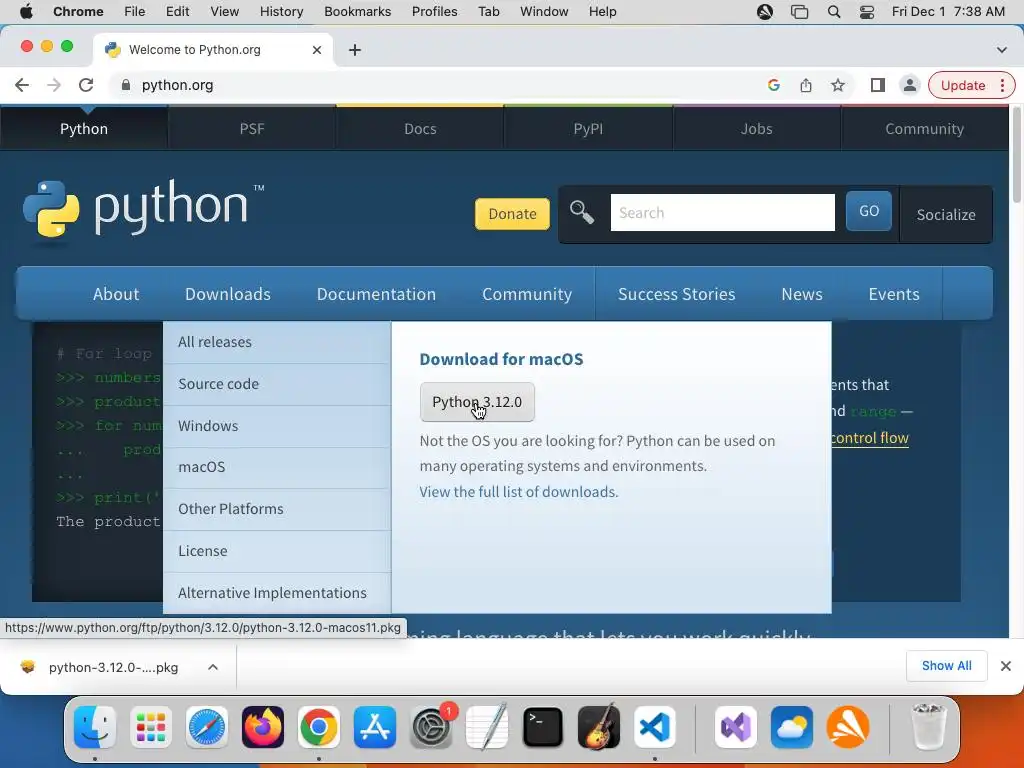The width and height of the screenshot is (1024, 768).
Task: Open the Community navigation menu
Action: pyautogui.click(x=527, y=294)
